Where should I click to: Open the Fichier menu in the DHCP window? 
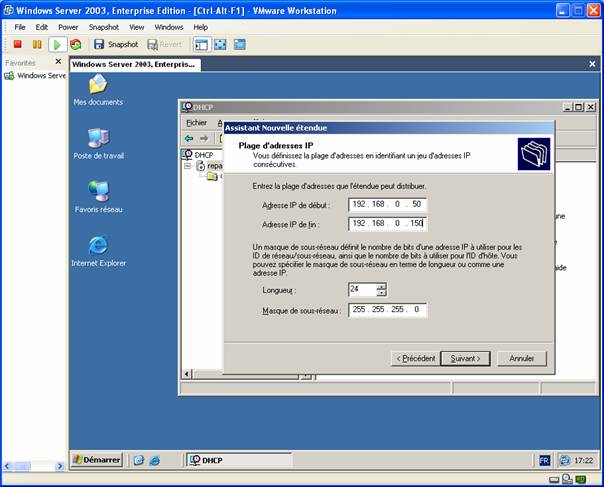coord(196,123)
